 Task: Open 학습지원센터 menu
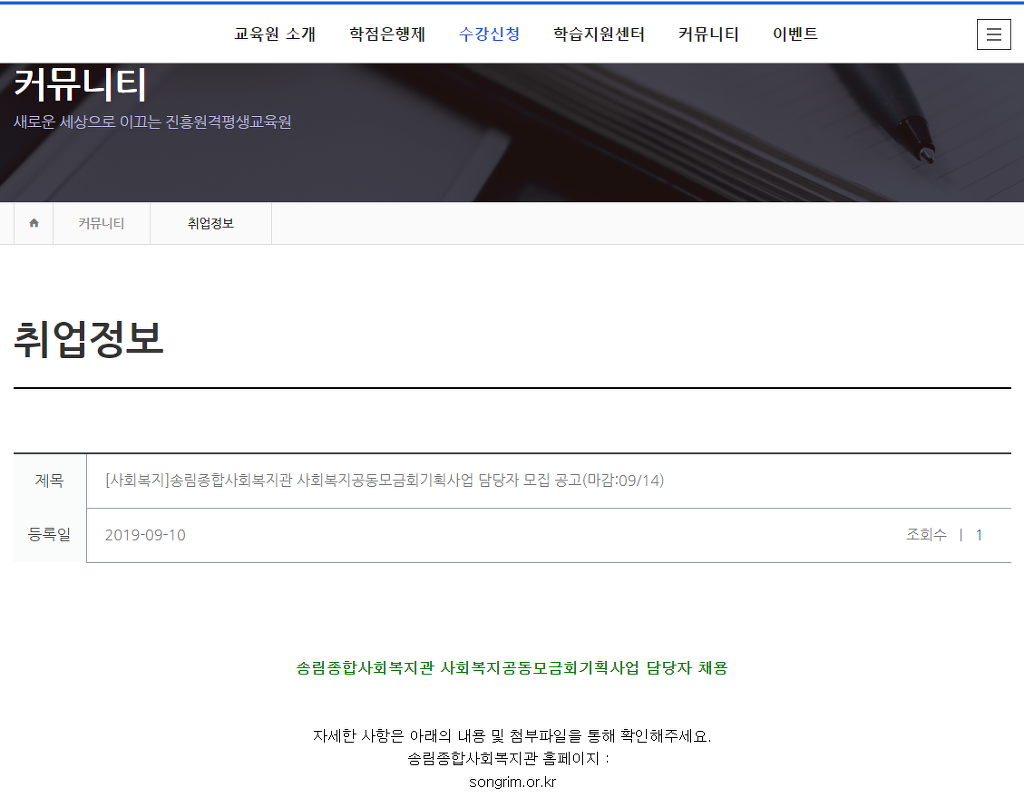pyautogui.click(x=599, y=34)
